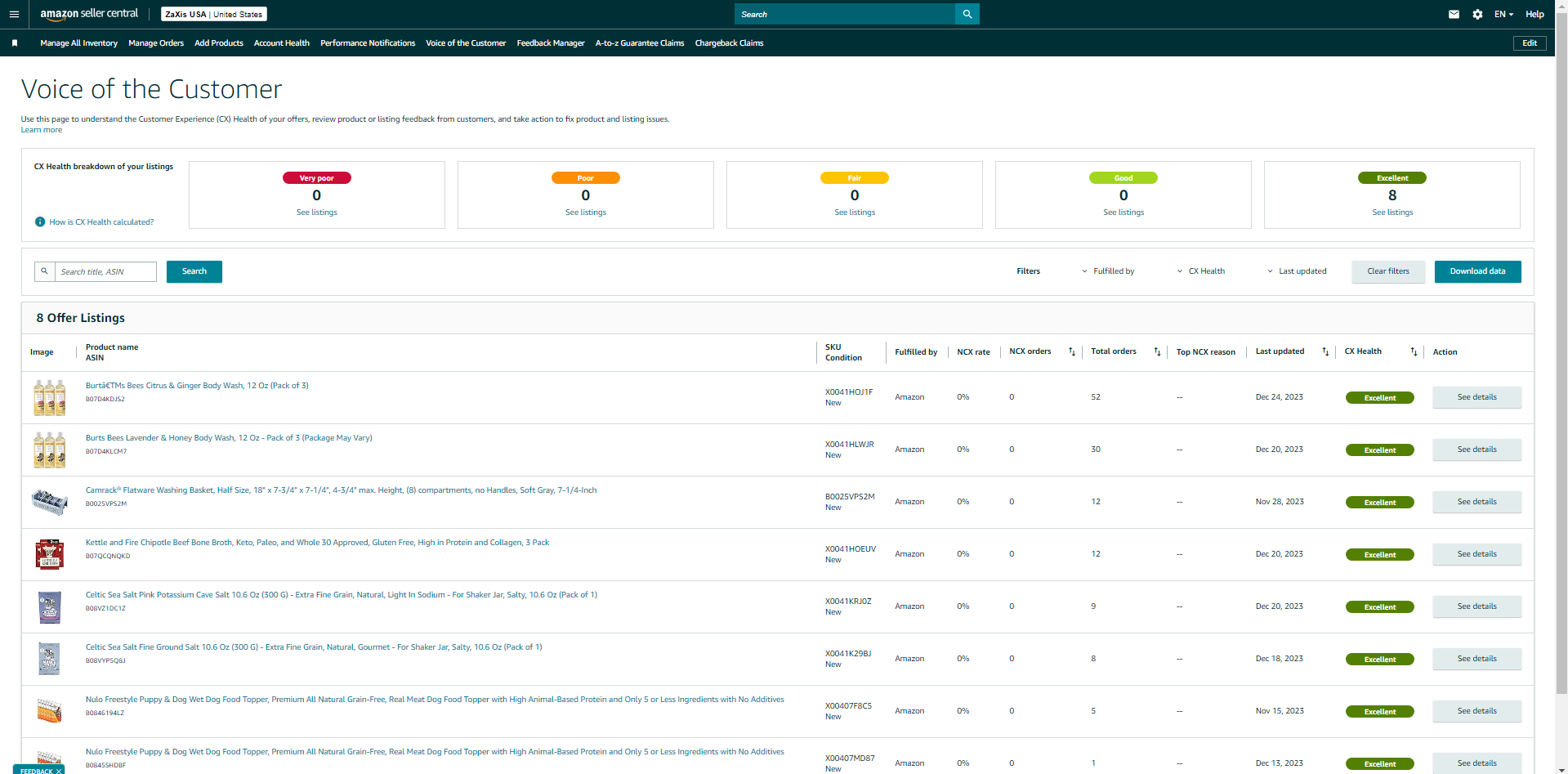See details for Camrack Flatware Washing Basket
The width and height of the screenshot is (1568, 774).
pyautogui.click(x=1476, y=502)
